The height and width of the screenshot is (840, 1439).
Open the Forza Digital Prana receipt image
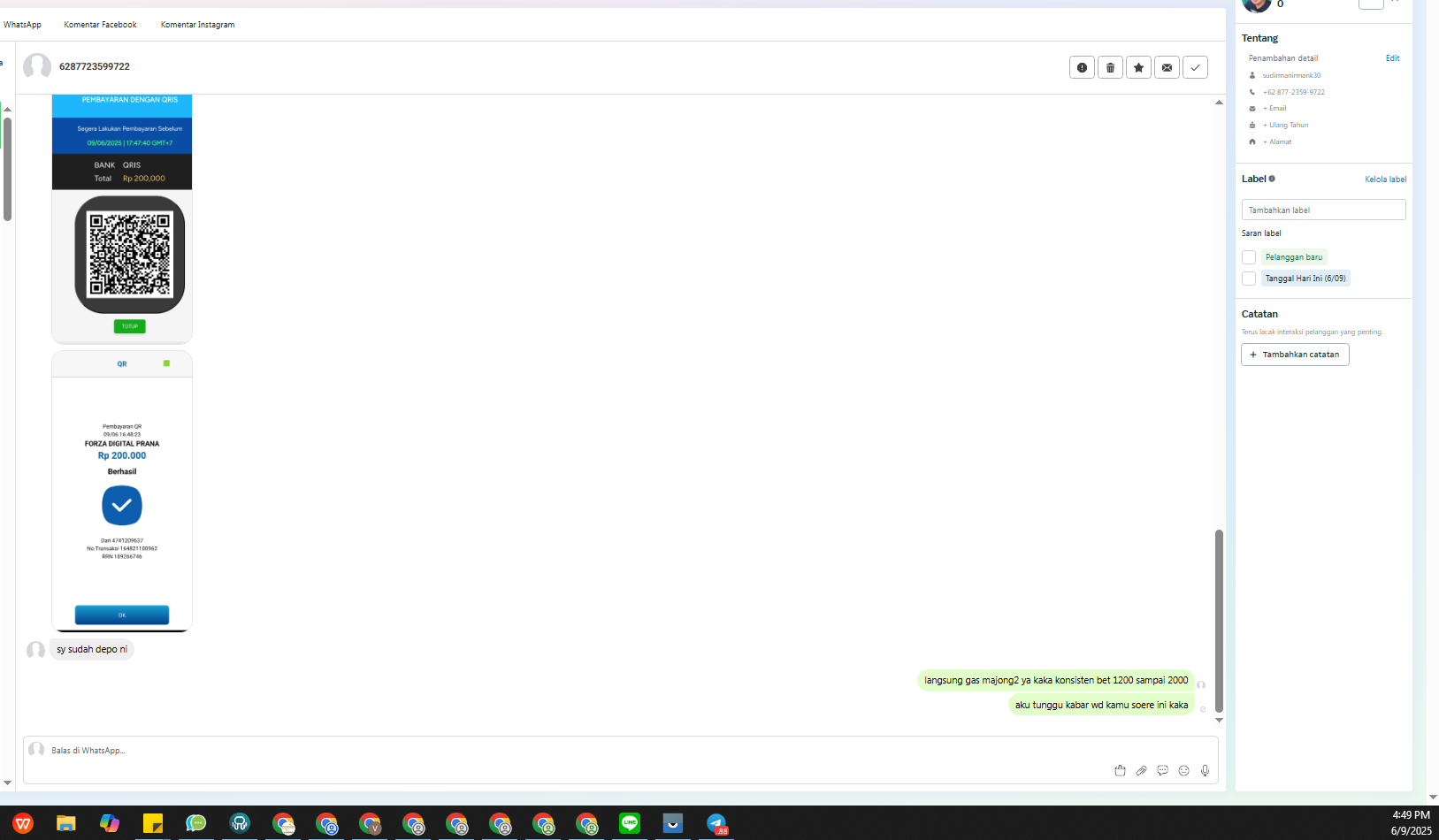[122, 491]
